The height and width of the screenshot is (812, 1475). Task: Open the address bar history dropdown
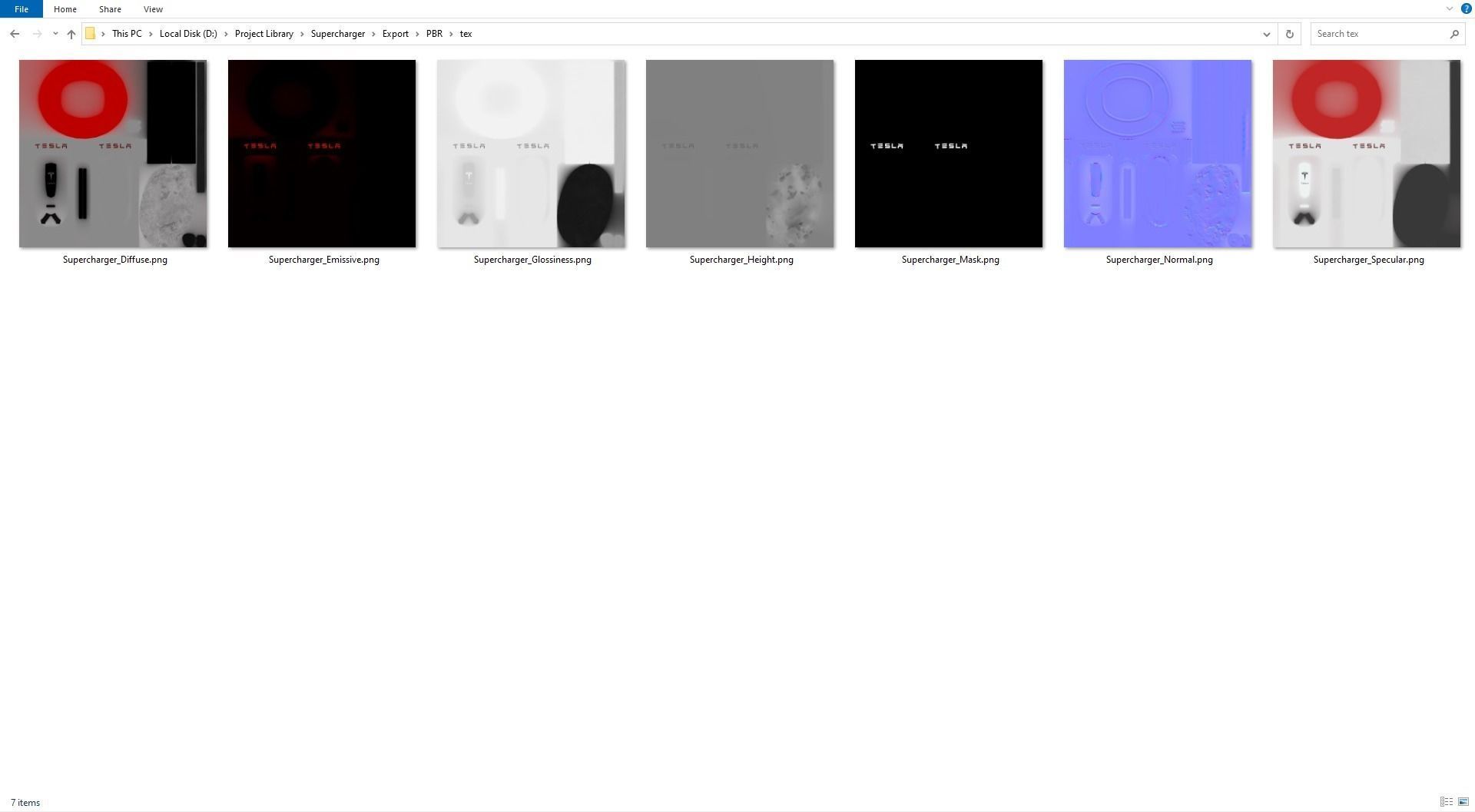pos(1267,34)
